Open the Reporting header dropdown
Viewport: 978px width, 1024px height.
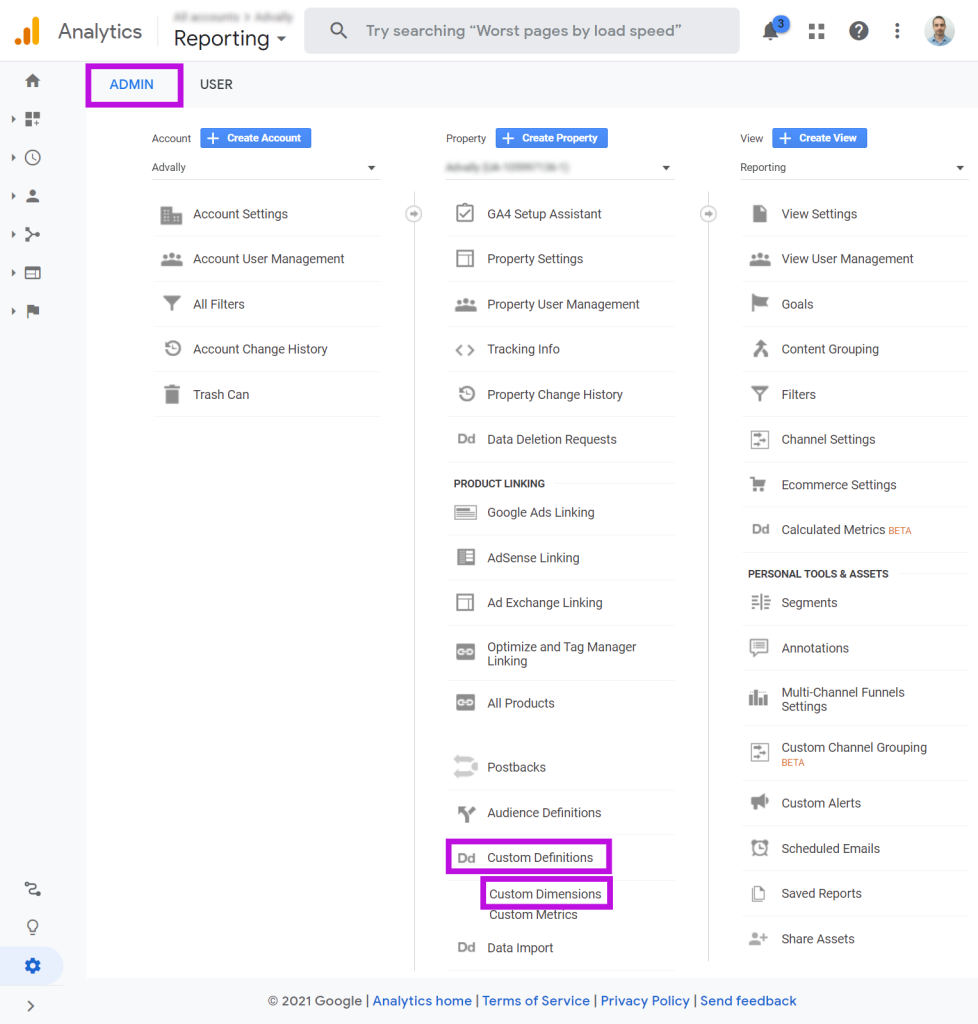coord(230,39)
